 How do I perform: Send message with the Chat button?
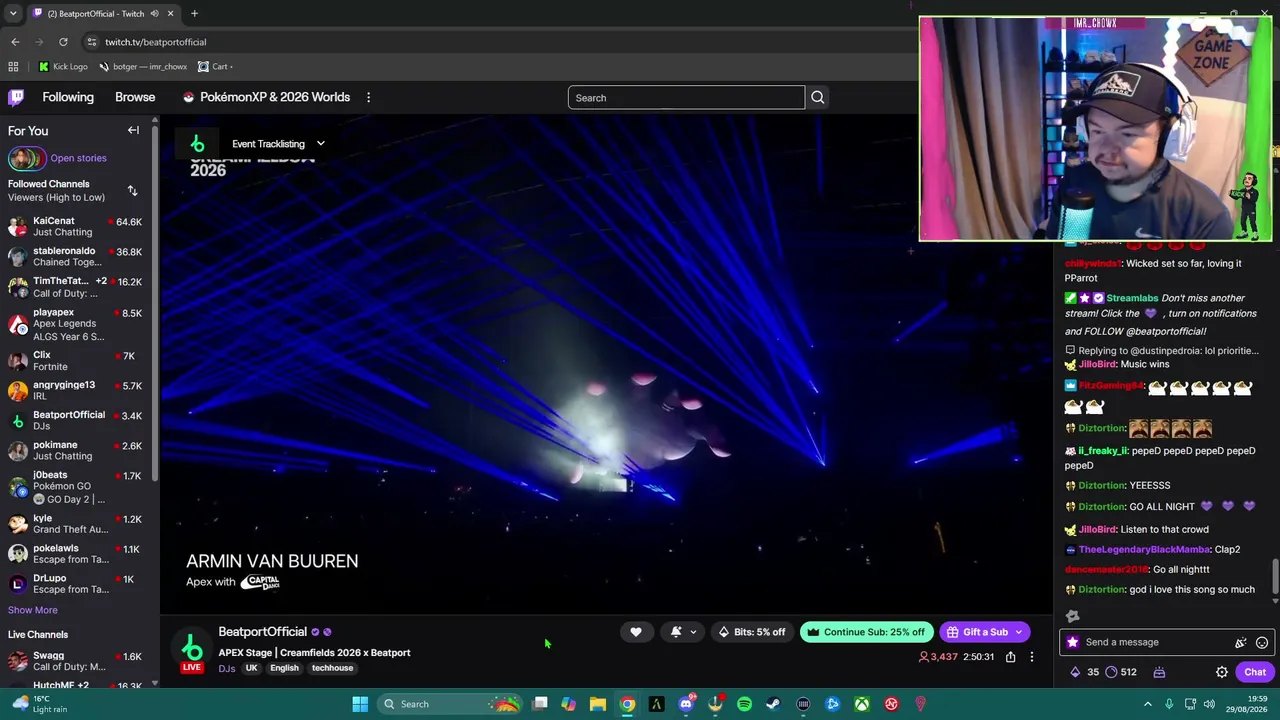1255,672
